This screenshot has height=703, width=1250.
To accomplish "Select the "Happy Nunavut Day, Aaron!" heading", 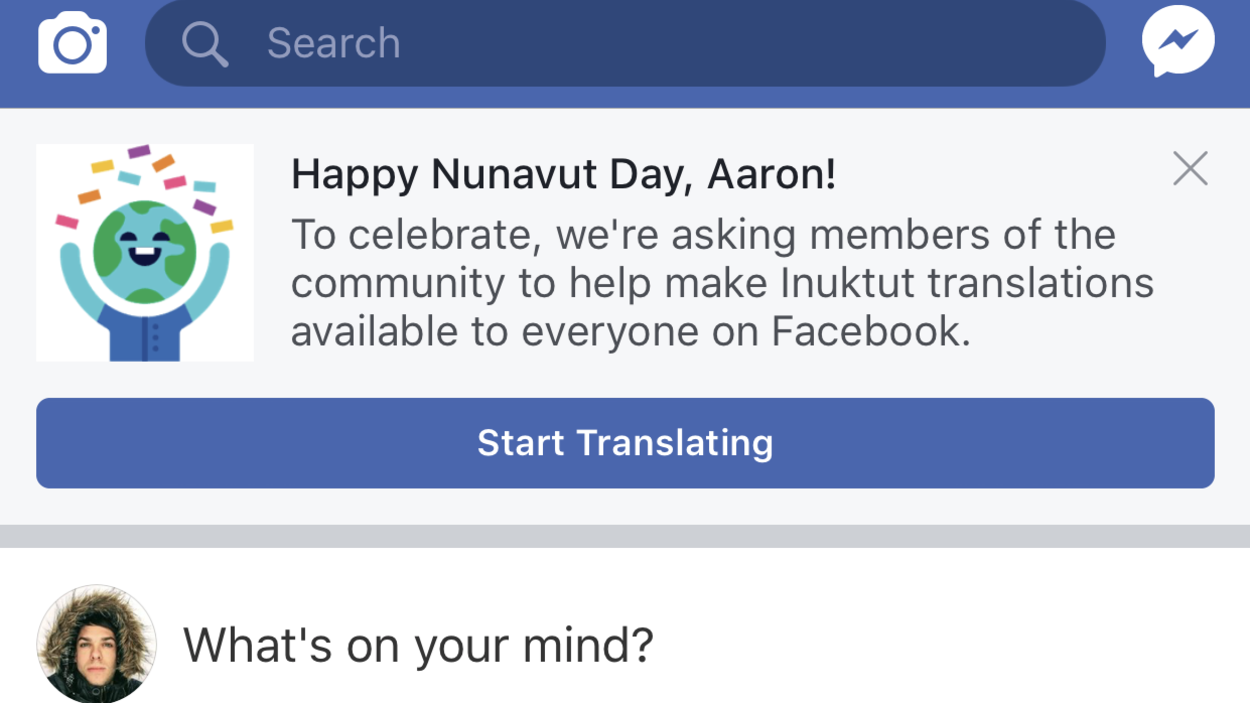I will (x=563, y=175).
